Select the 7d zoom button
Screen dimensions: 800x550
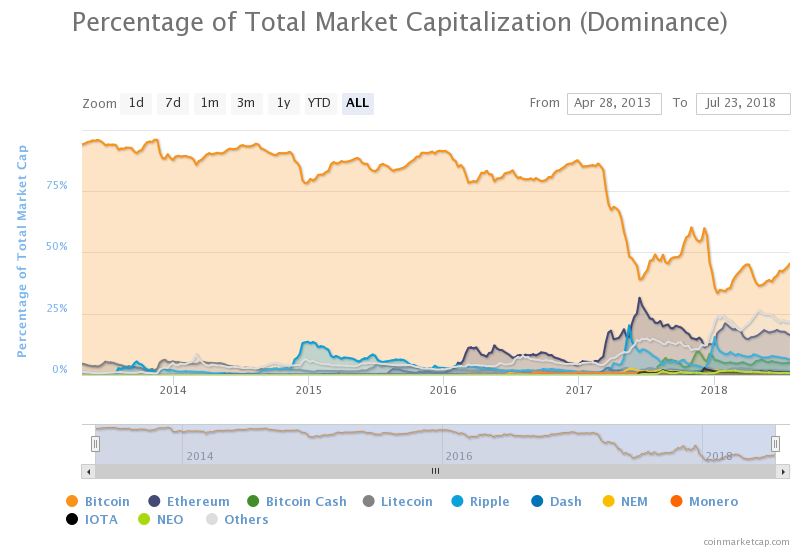pyautogui.click(x=173, y=104)
